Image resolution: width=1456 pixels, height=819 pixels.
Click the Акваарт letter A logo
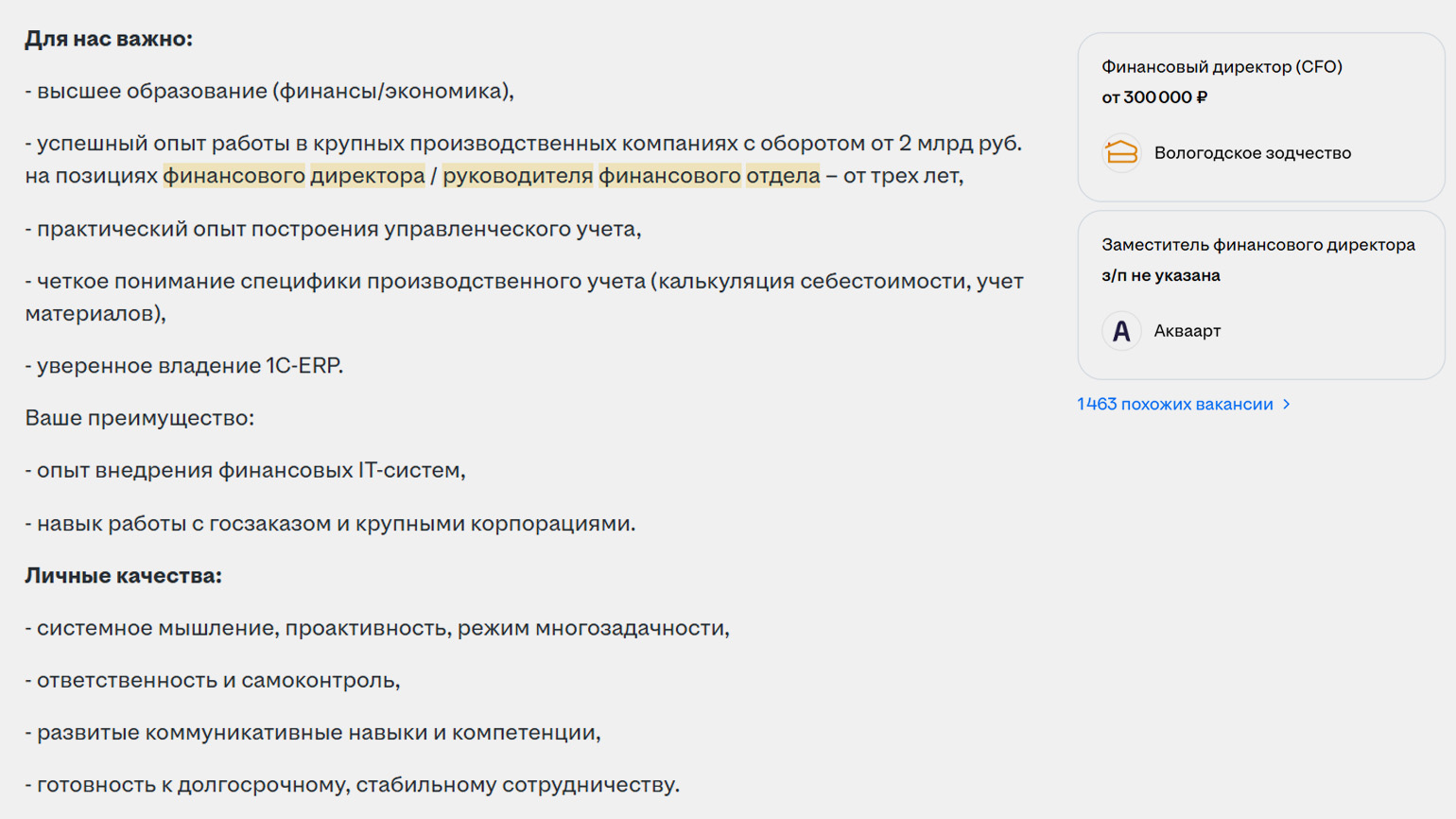tap(1121, 331)
